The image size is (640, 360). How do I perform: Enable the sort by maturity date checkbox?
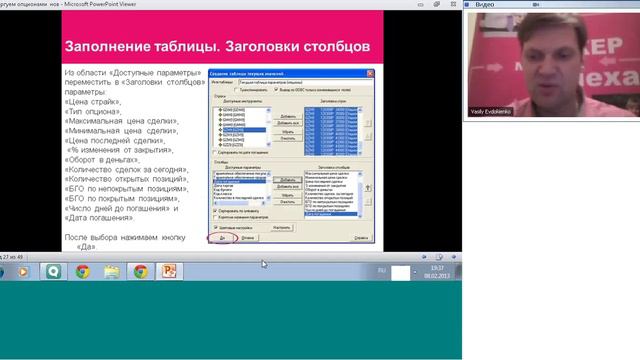pyautogui.click(x=215, y=152)
